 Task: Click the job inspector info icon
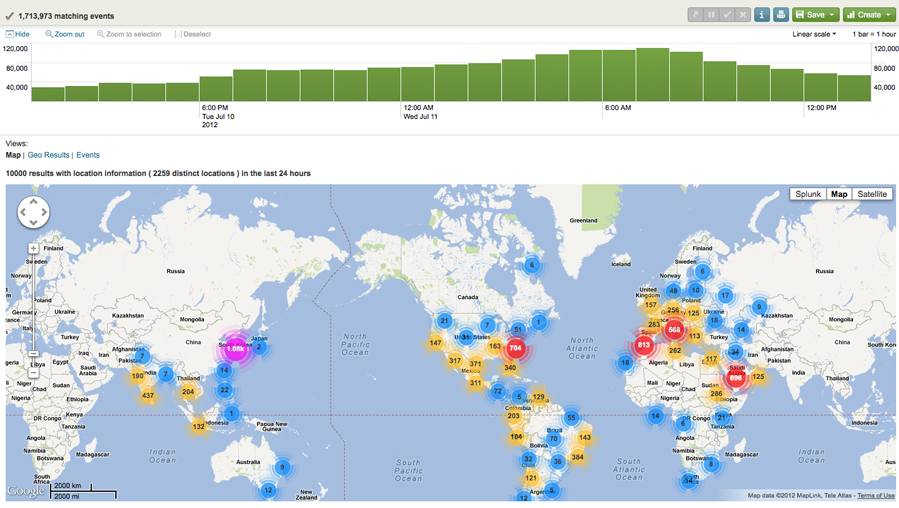point(762,15)
